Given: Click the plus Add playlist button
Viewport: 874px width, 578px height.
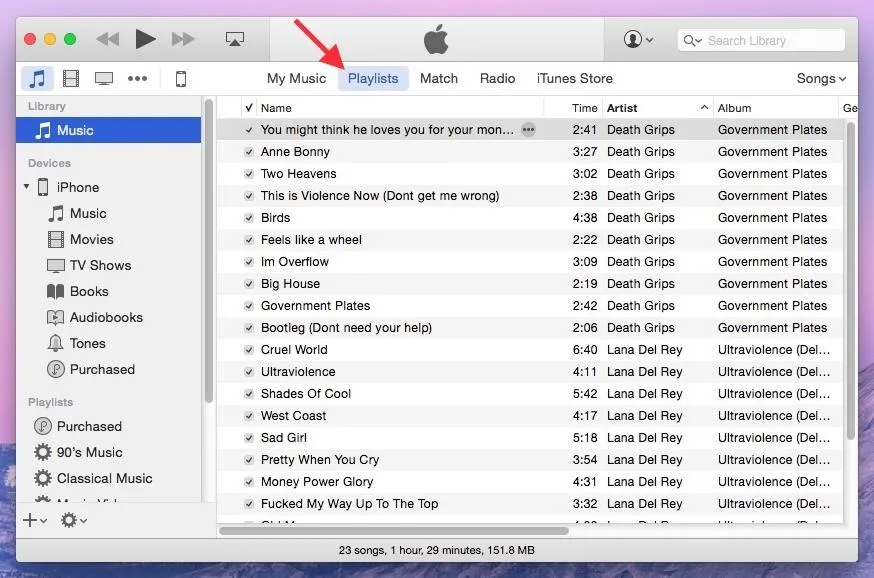Looking at the screenshot, I should [x=35, y=521].
